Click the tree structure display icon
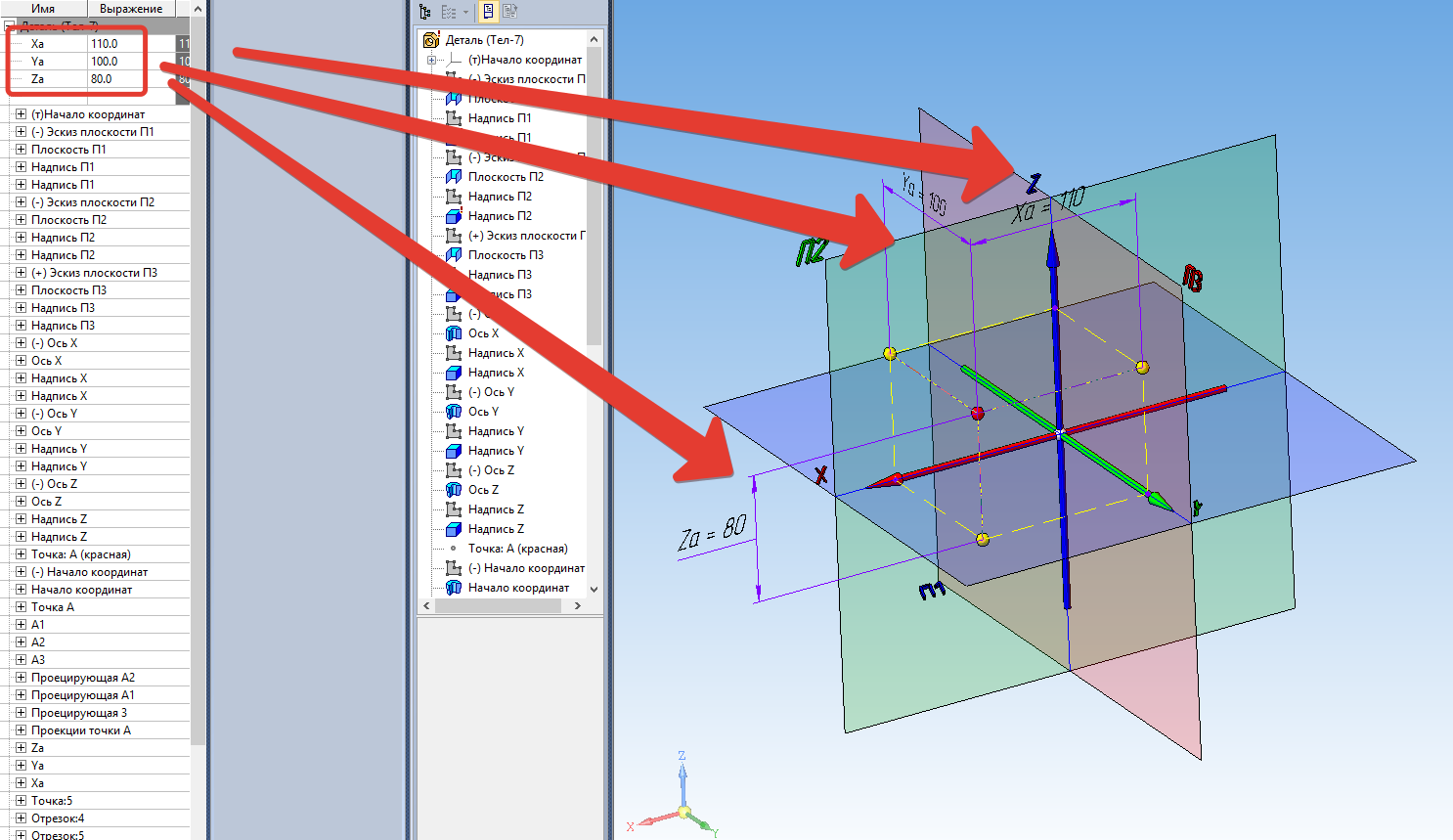This screenshot has width=1453, height=840. (424, 12)
